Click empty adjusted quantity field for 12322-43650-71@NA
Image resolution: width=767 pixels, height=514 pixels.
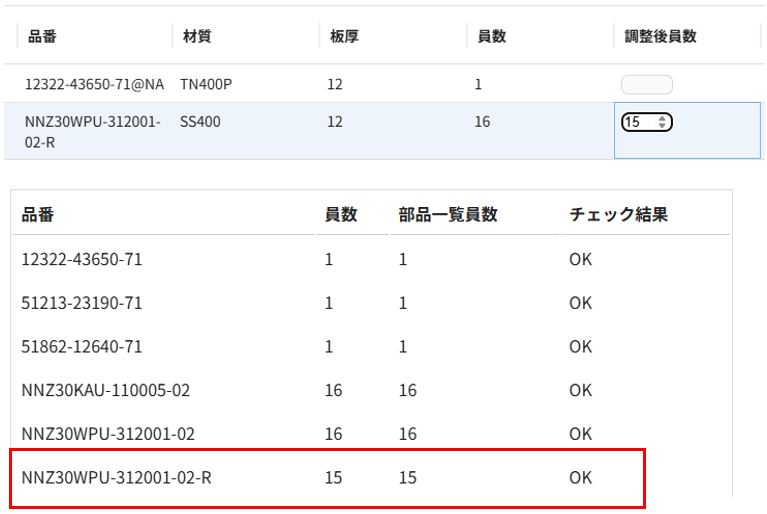(647, 85)
